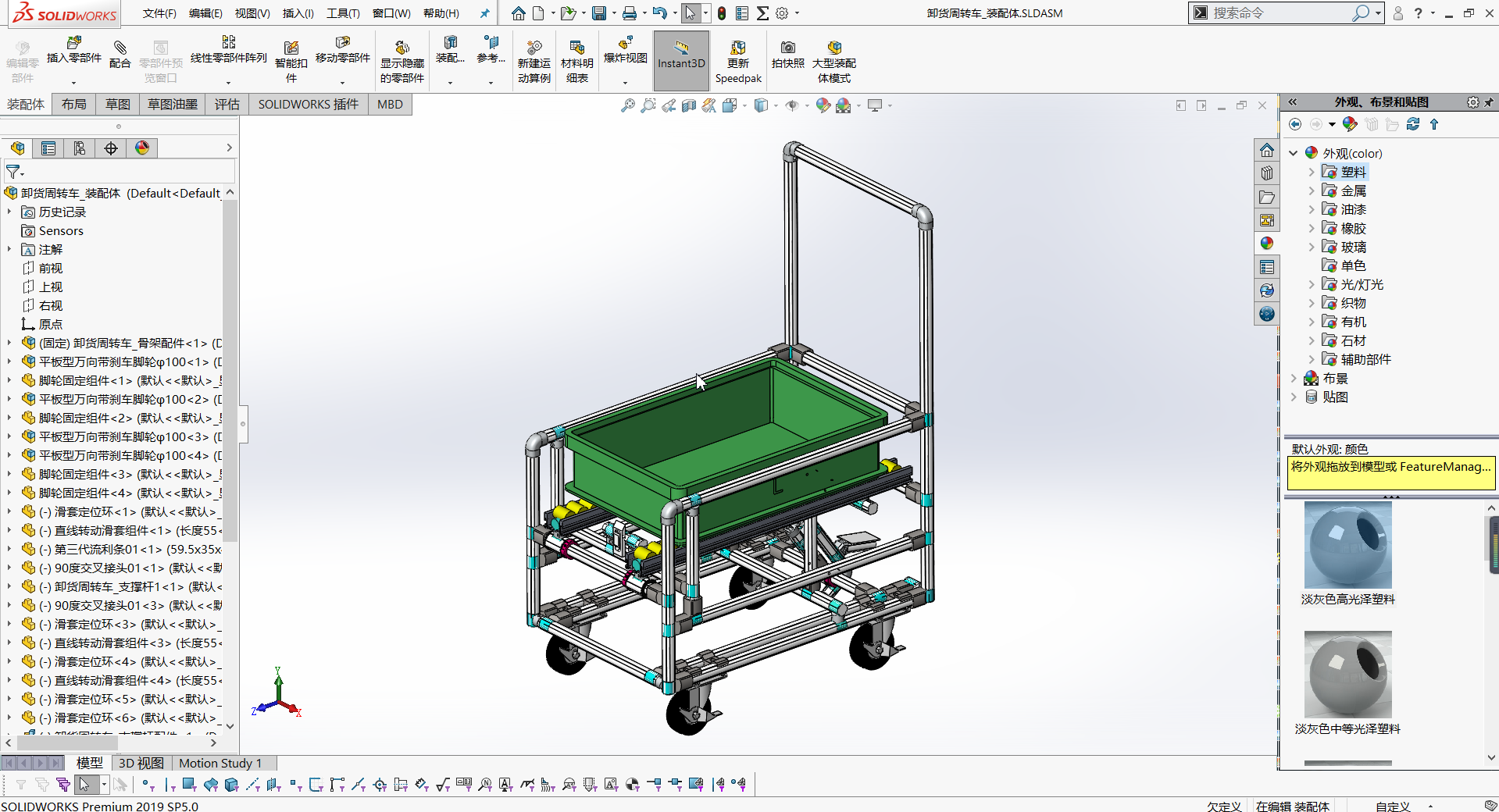Open the Design Library task pane icon
1499x812 pixels.
pos(1267,173)
